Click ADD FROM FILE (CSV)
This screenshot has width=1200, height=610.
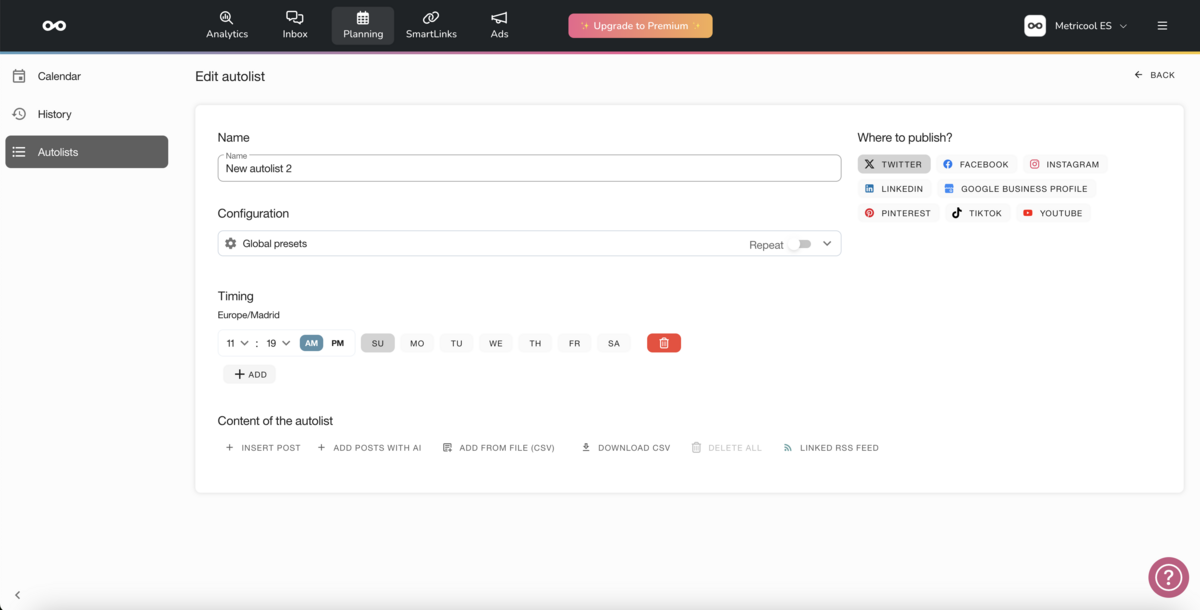pos(498,448)
